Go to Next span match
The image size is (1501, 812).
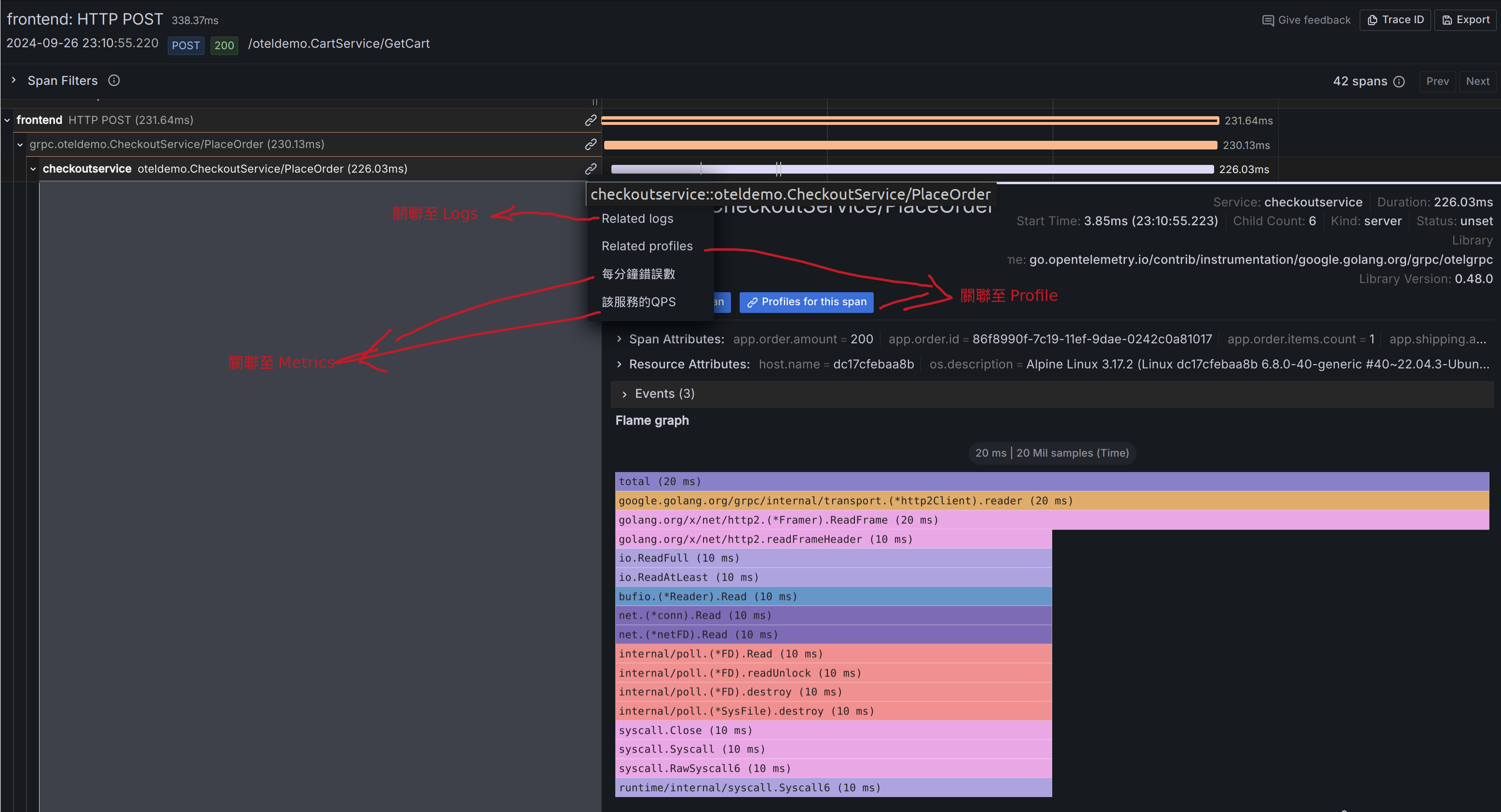[1477, 81]
